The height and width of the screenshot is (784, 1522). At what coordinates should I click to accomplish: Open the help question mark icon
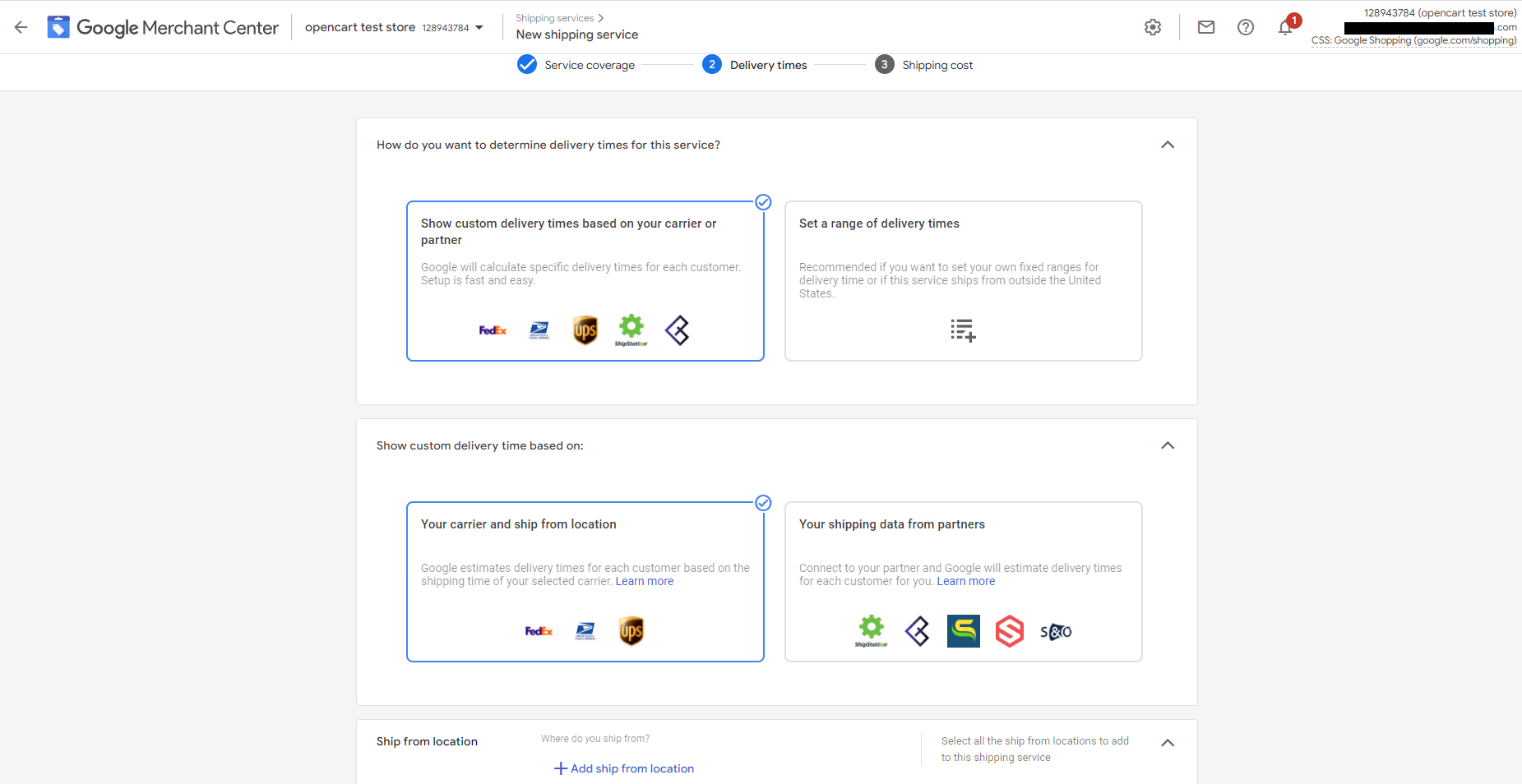pos(1245,27)
